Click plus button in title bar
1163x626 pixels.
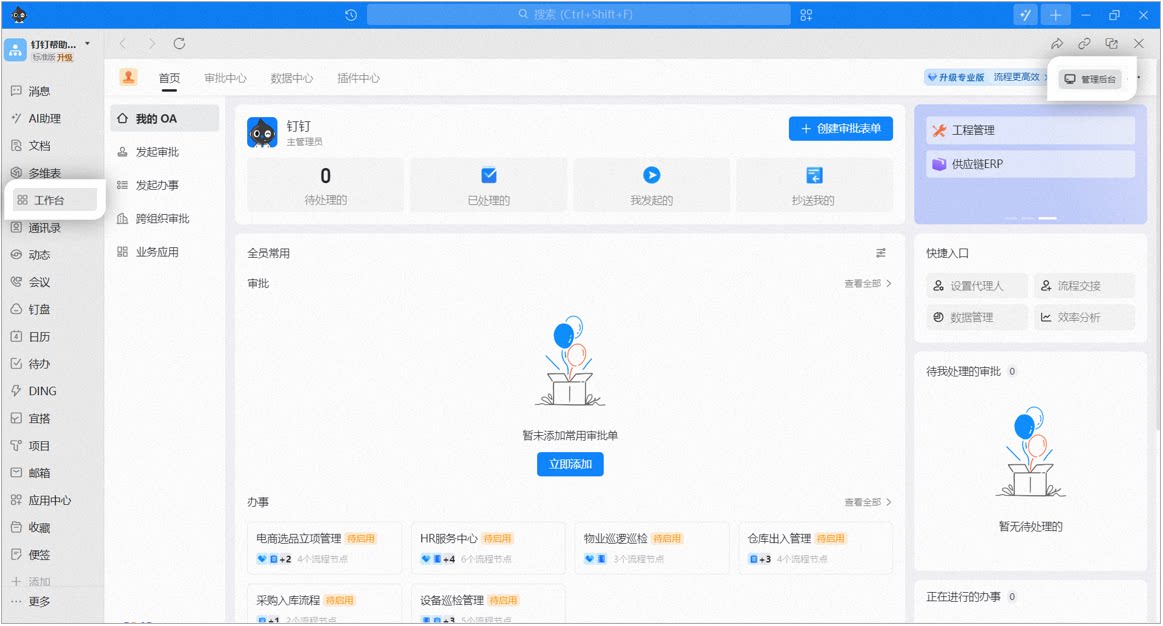1055,15
